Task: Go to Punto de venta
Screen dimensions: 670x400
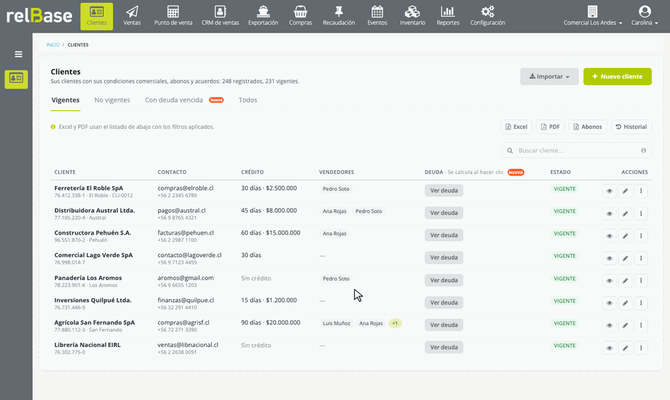Action: click(173, 16)
